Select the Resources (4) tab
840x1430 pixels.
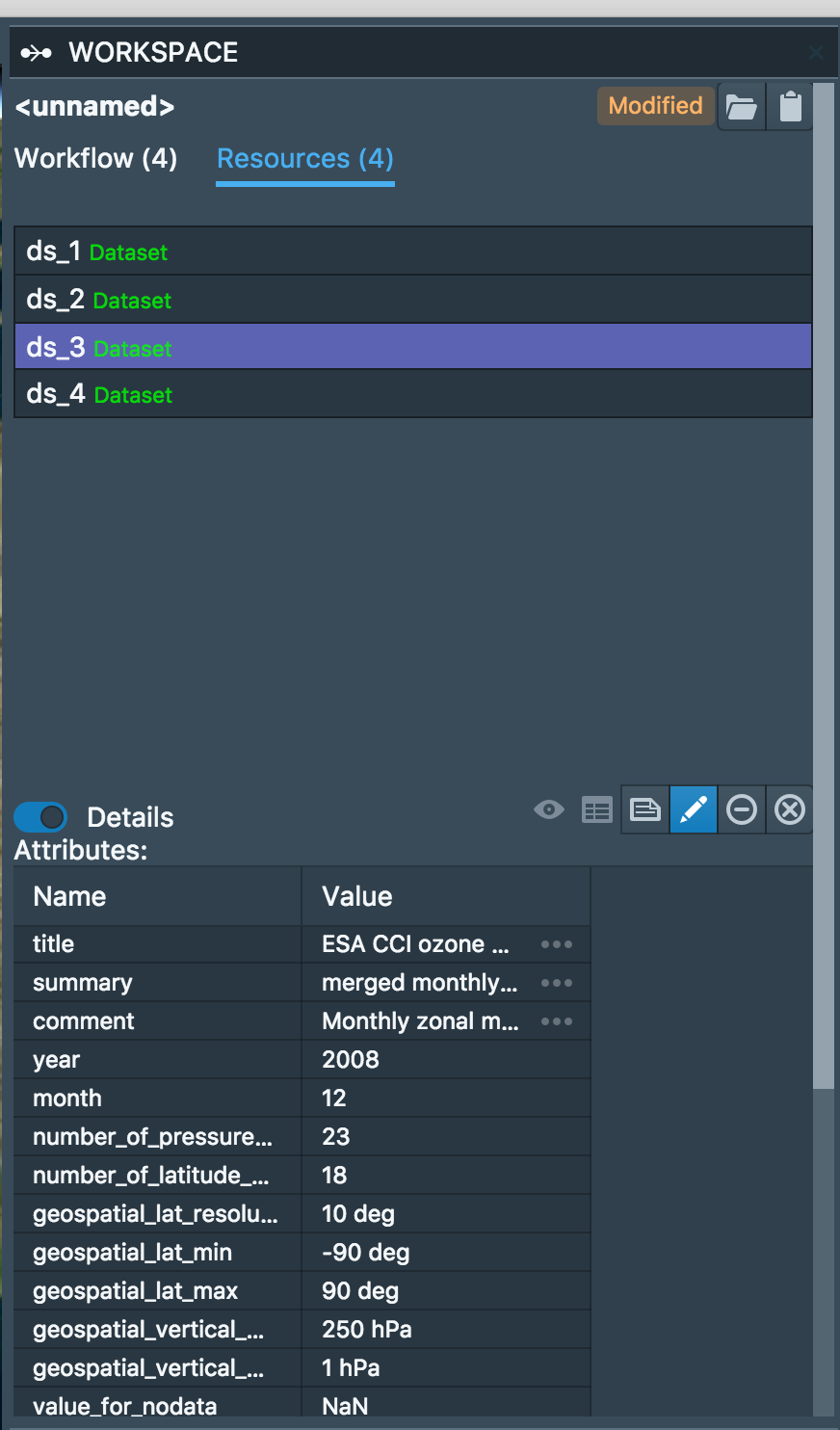point(304,158)
